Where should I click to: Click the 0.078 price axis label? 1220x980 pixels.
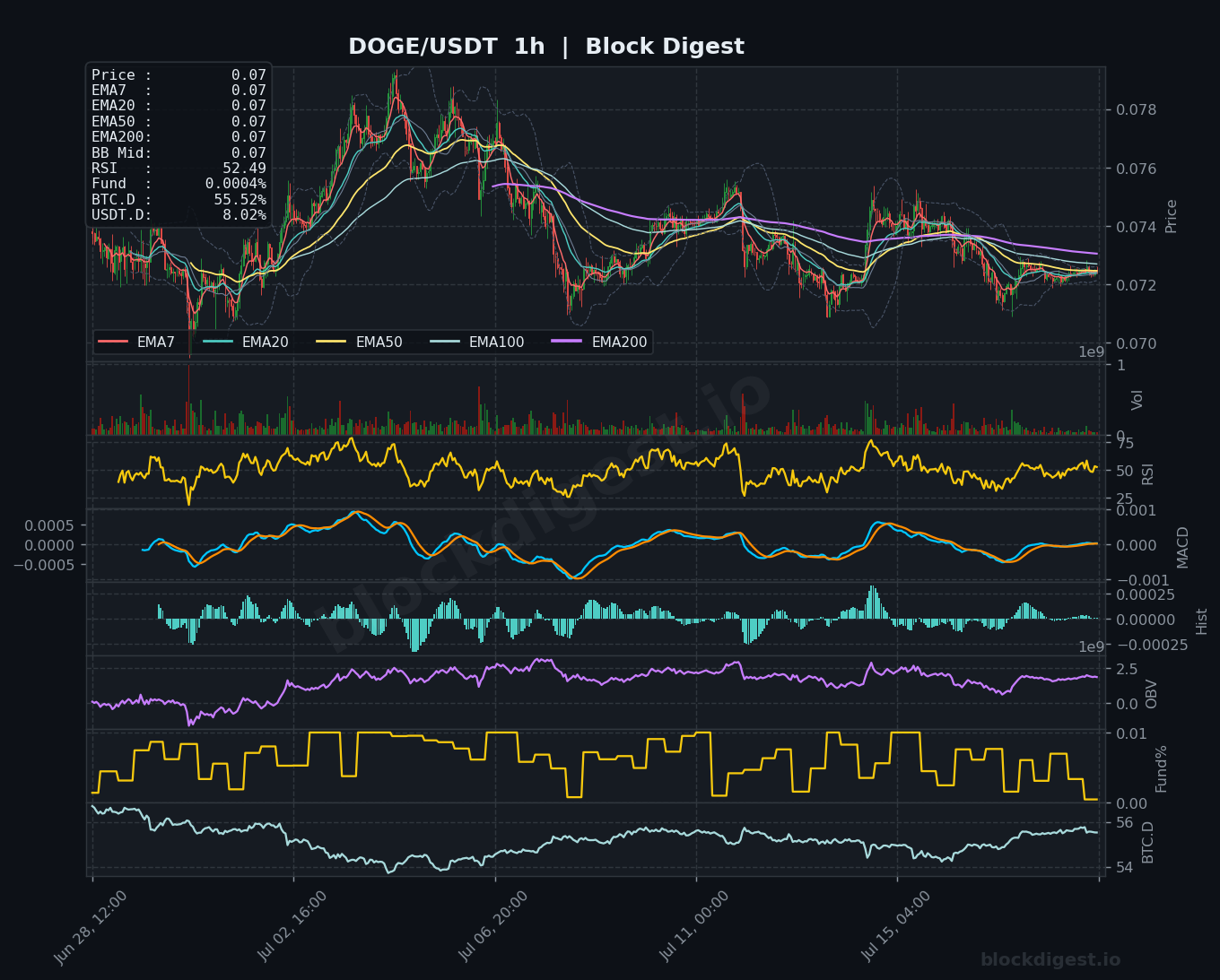pos(1136,110)
